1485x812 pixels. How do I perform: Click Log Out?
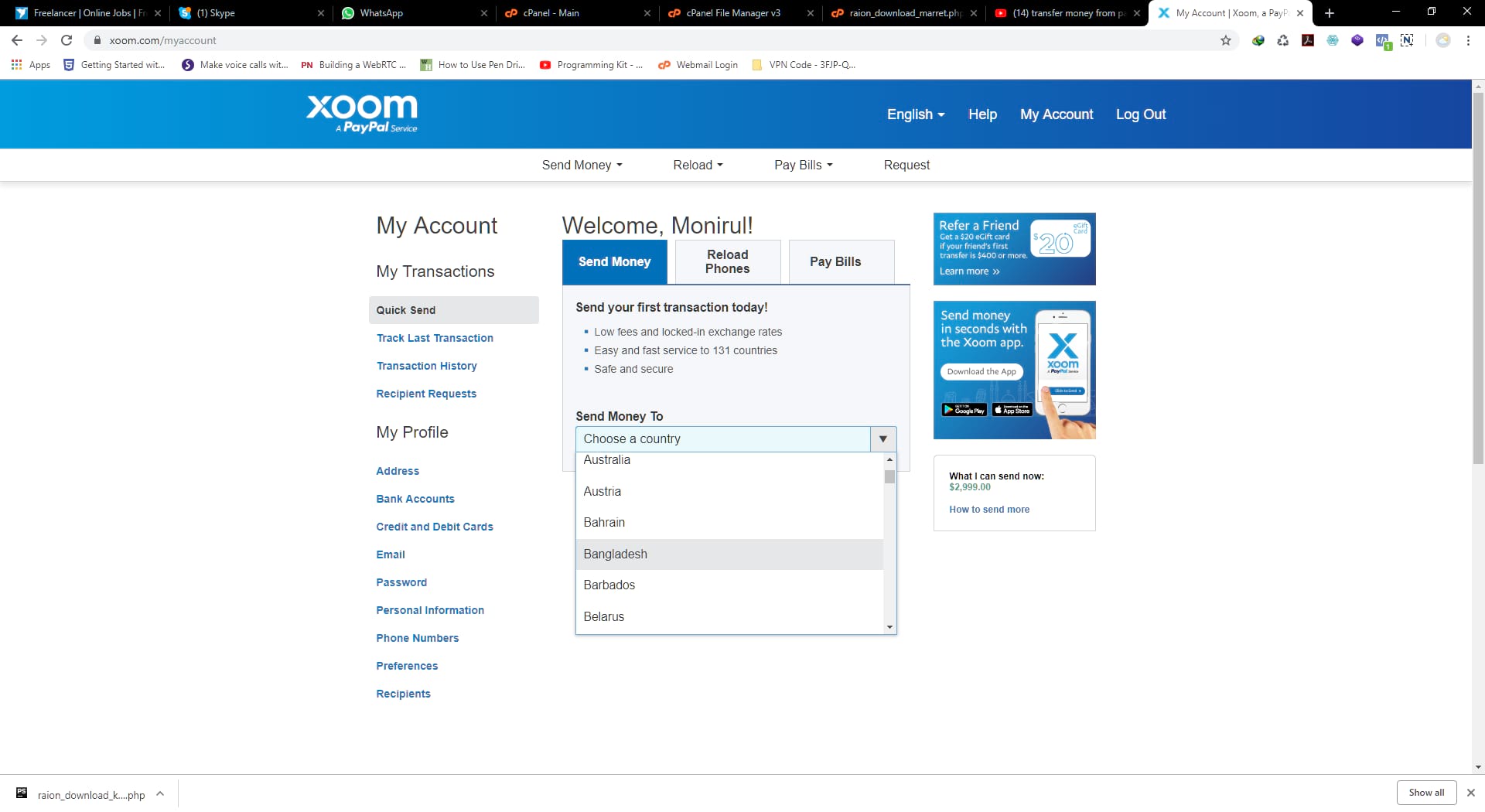click(1141, 114)
